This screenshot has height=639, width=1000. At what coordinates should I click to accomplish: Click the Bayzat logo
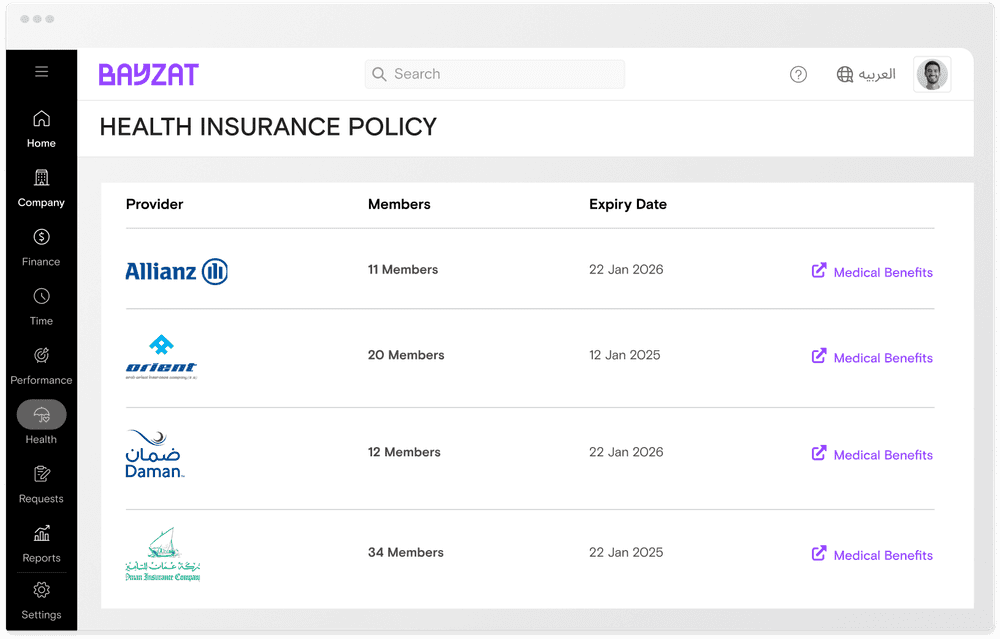tap(149, 75)
